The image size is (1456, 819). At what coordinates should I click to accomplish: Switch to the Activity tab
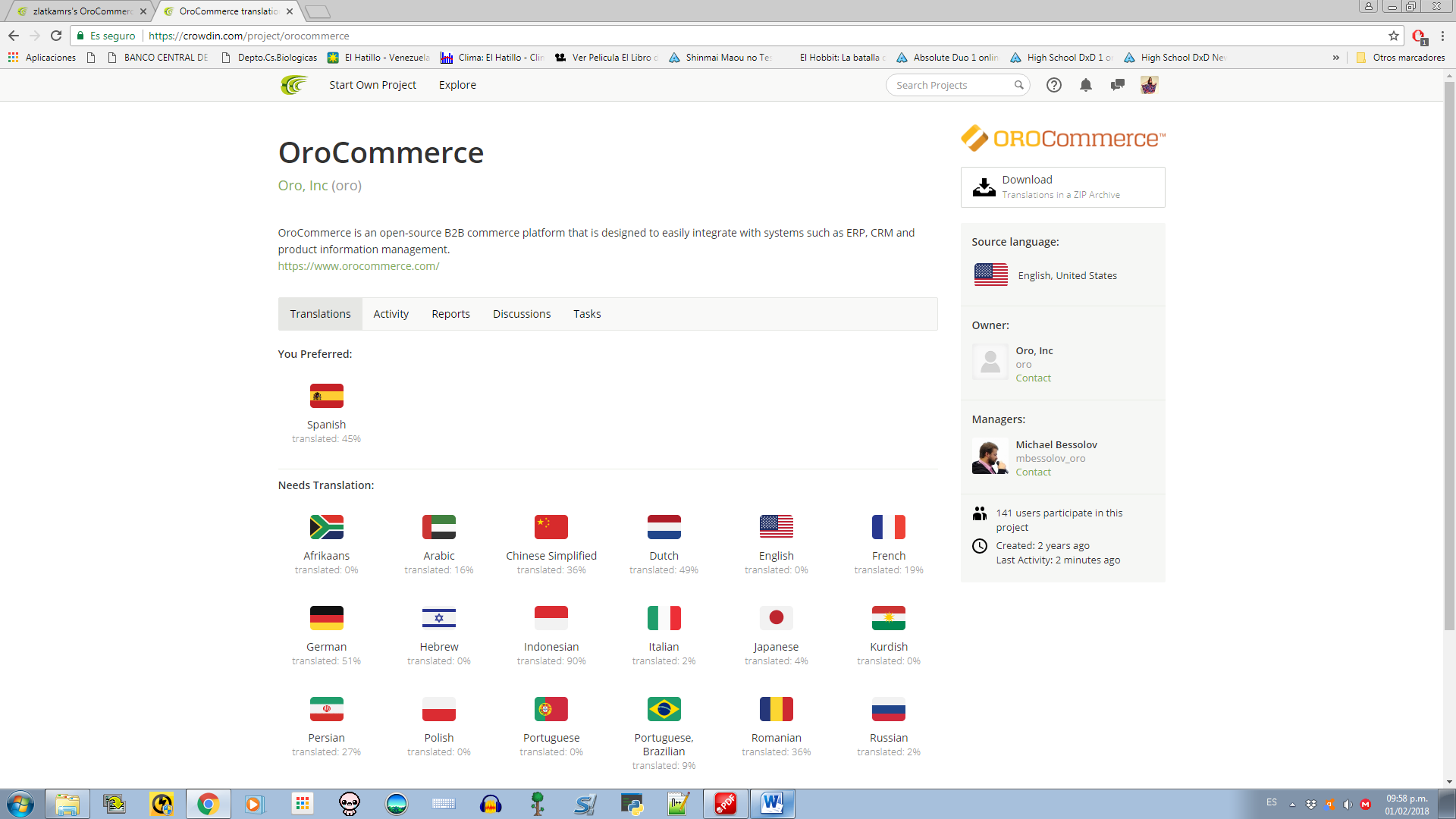[391, 314]
